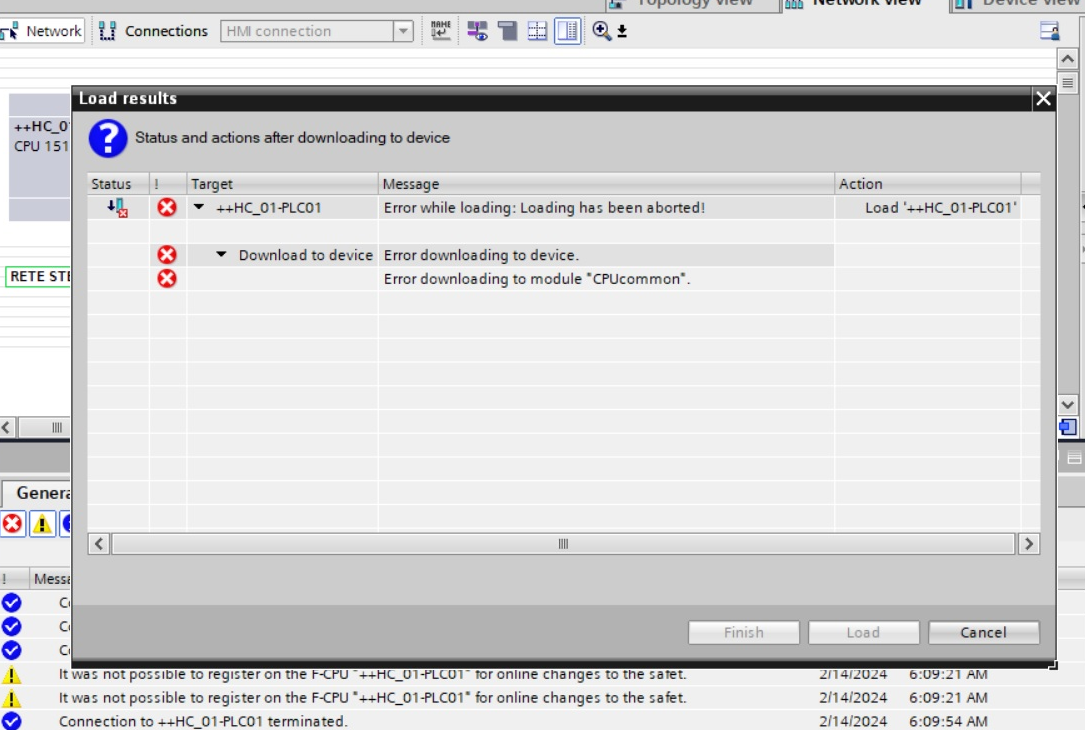Select the second F-CPU registration warning message
The width and height of the screenshot is (1085, 730).
372,697
